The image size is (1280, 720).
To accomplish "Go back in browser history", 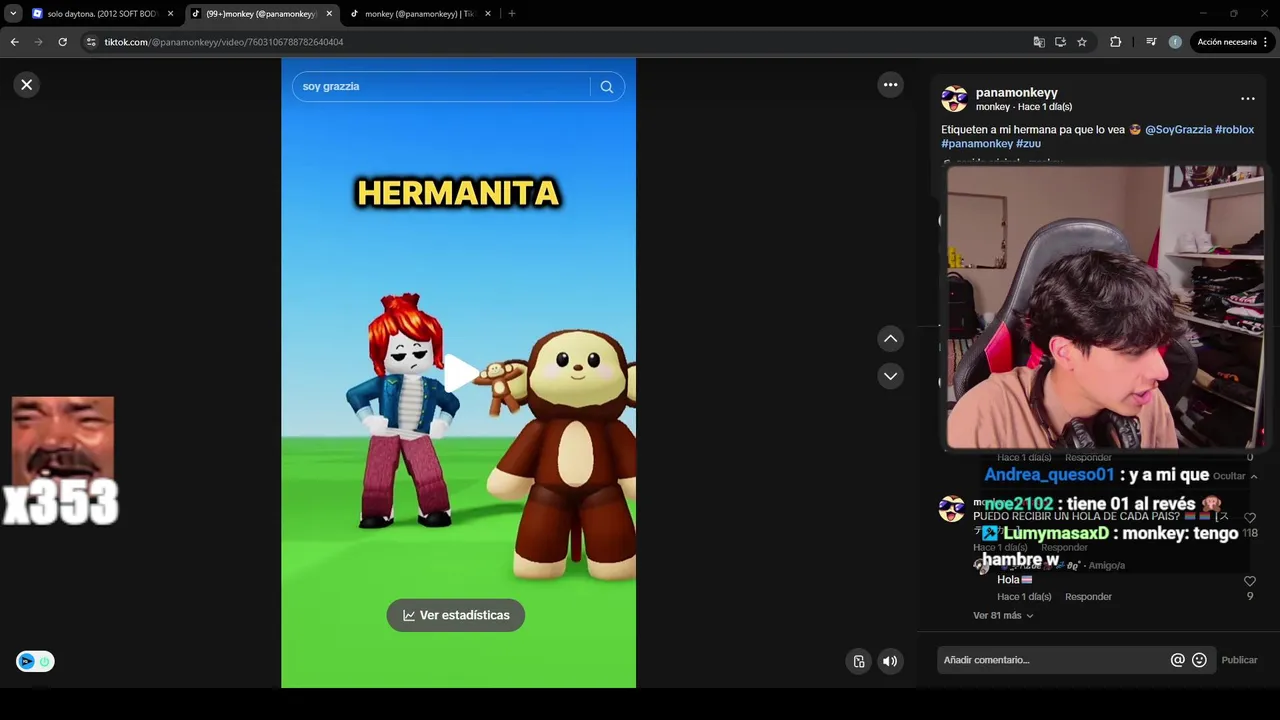I will pyautogui.click(x=14, y=42).
